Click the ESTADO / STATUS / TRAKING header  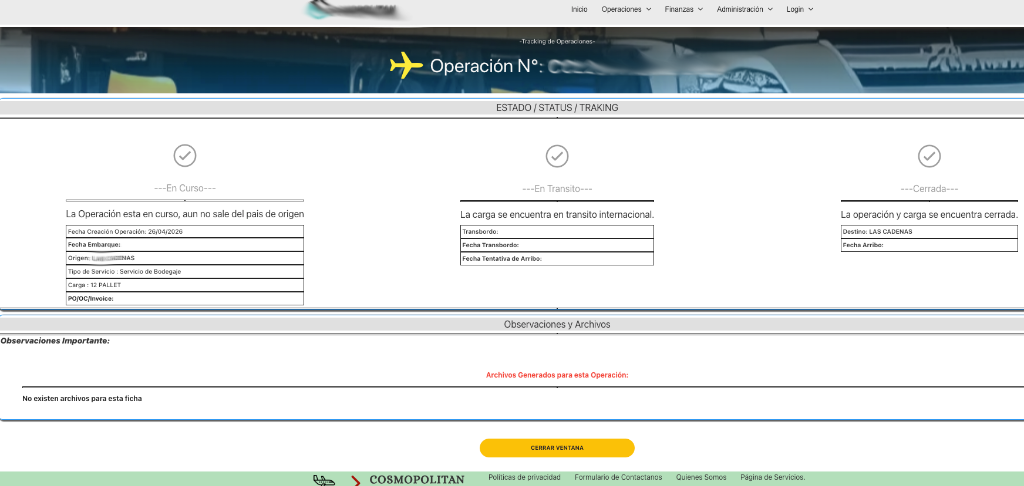tap(557, 108)
